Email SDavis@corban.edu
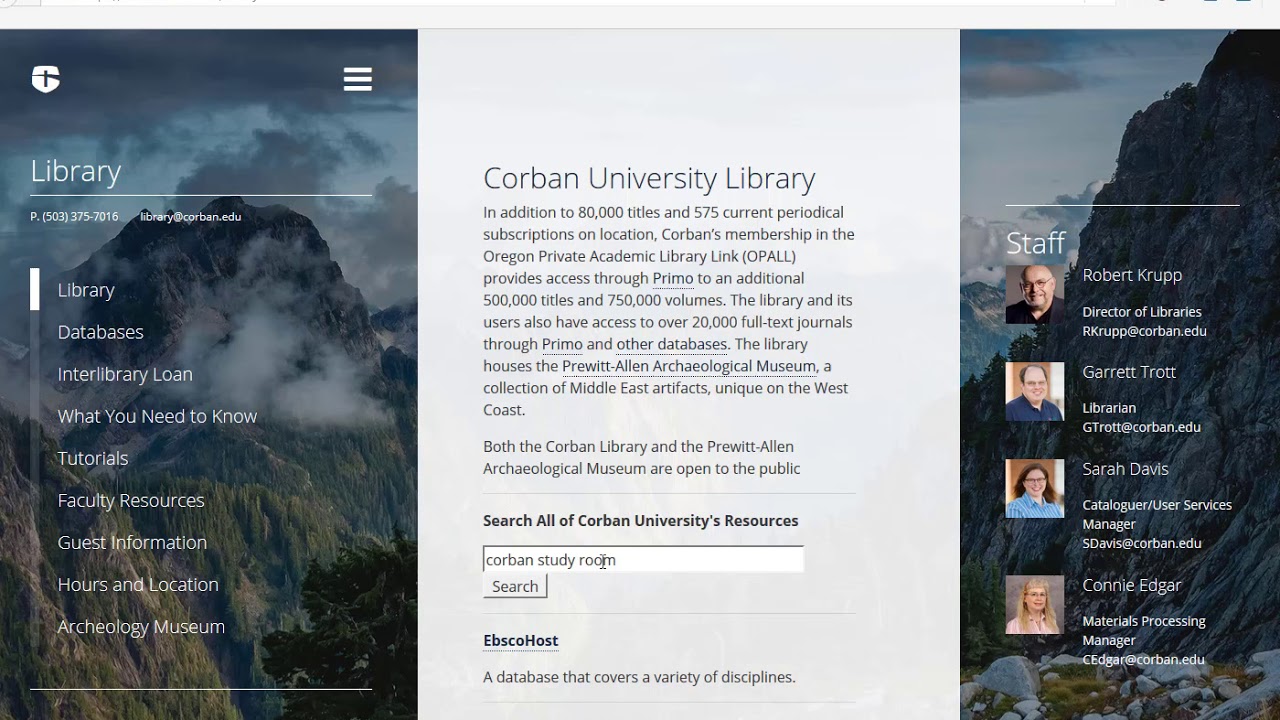1280x720 pixels. tap(1142, 543)
